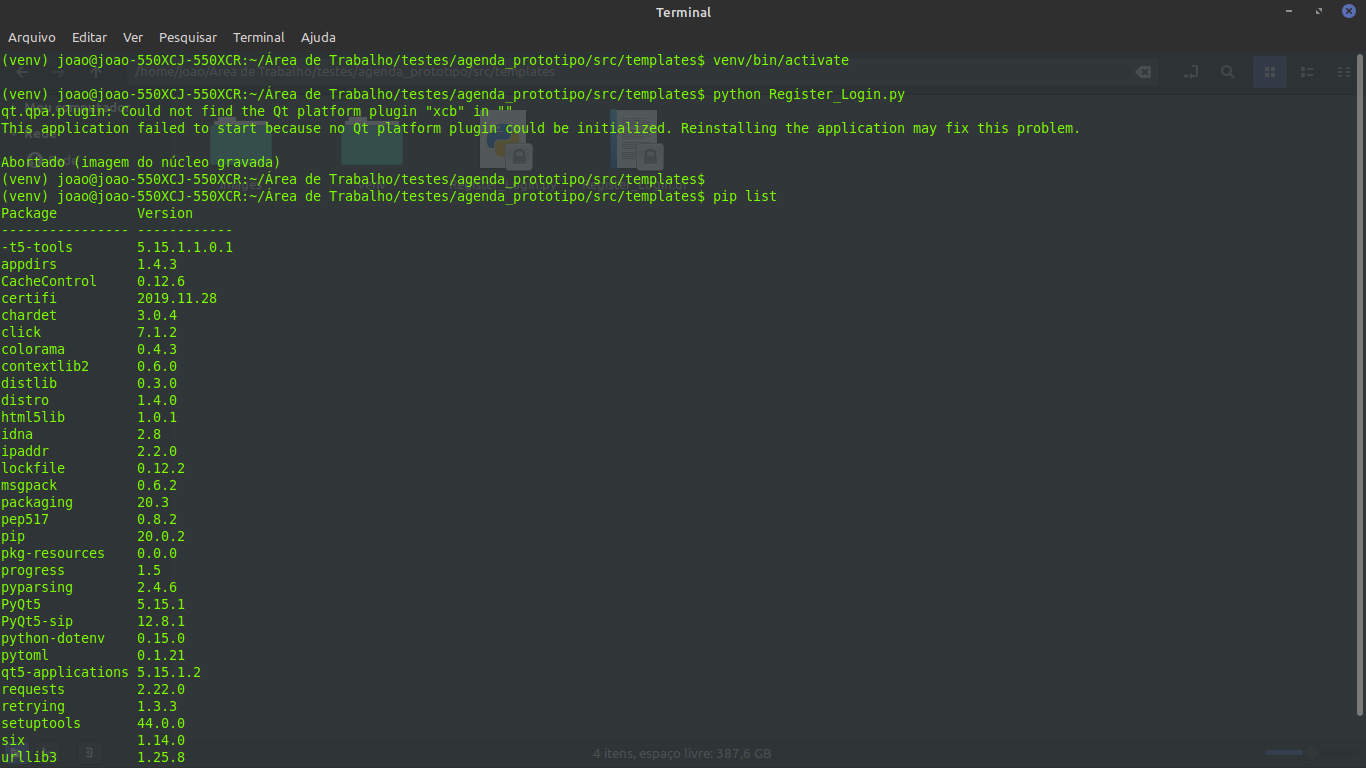Select the background icon grid view button
The image size is (1366, 768).
pyautogui.click(x=1270, y=72)
